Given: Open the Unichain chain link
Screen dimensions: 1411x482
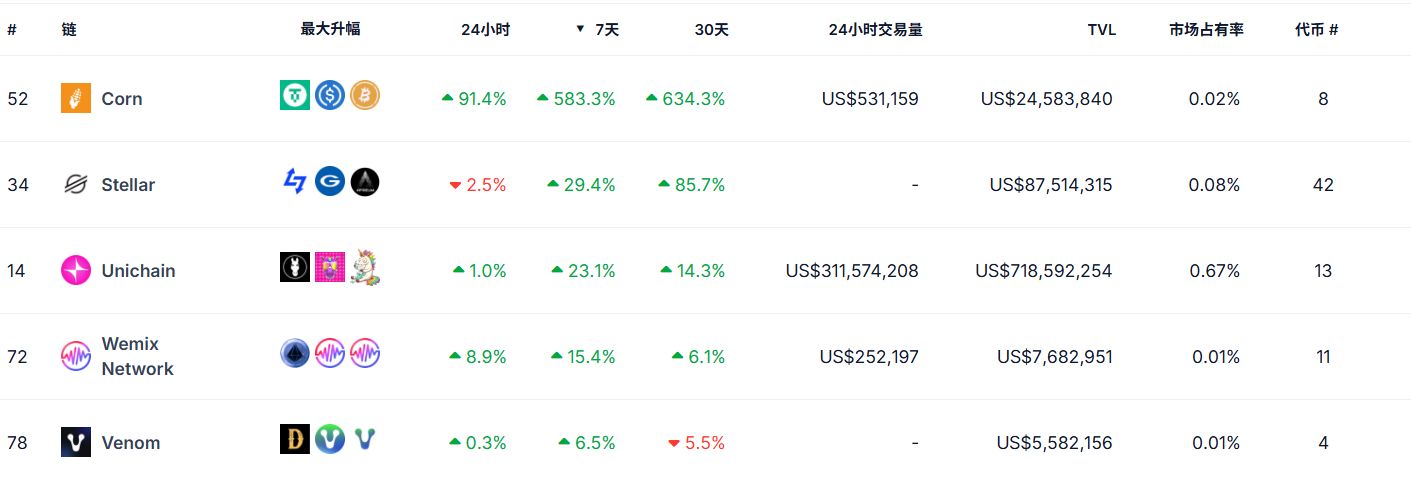Looking at the screenshot, I should point(138,271).
